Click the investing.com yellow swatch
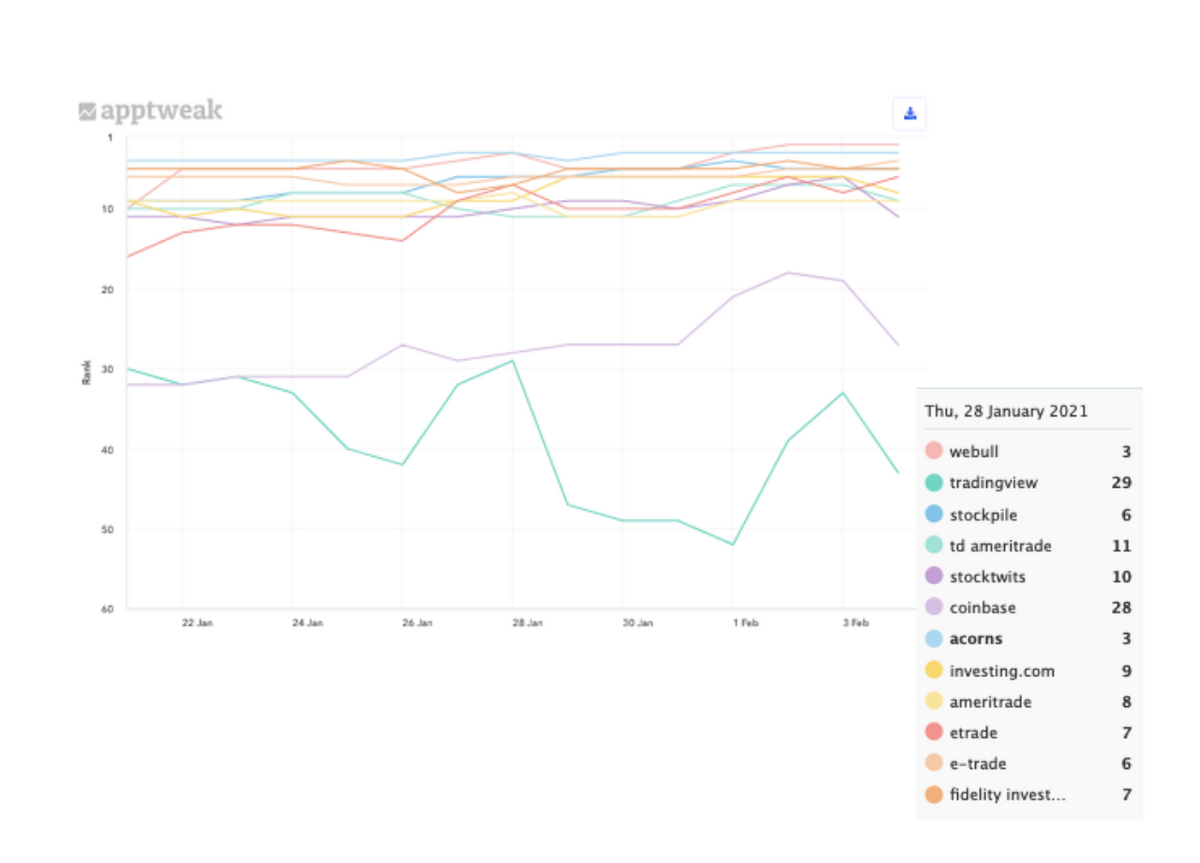This screenshot has height=863, width=1200. coord(934,670)
